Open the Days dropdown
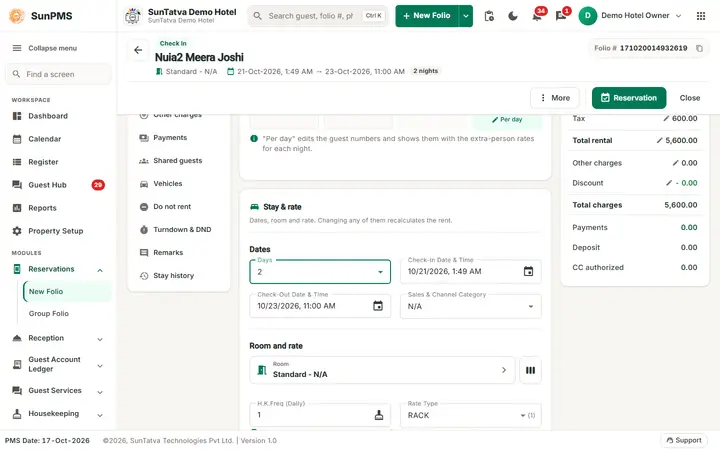Viewport: 720px width, 450px height. (x=320, y=272)
